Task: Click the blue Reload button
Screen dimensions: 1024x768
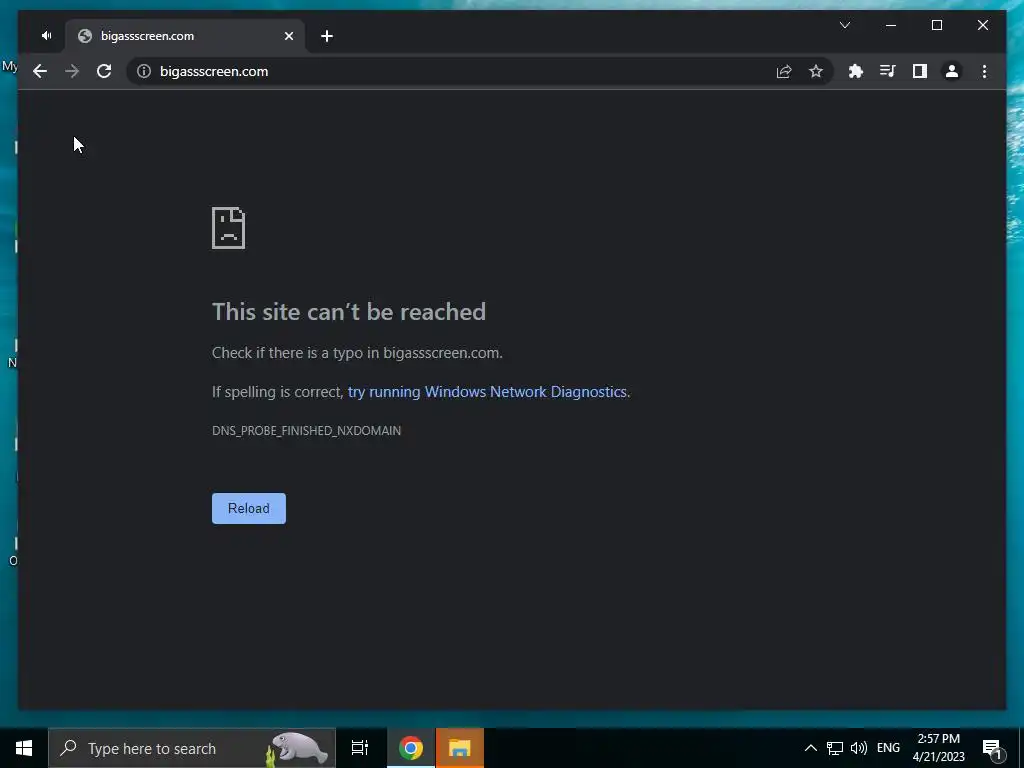Action: coord(249,508)
